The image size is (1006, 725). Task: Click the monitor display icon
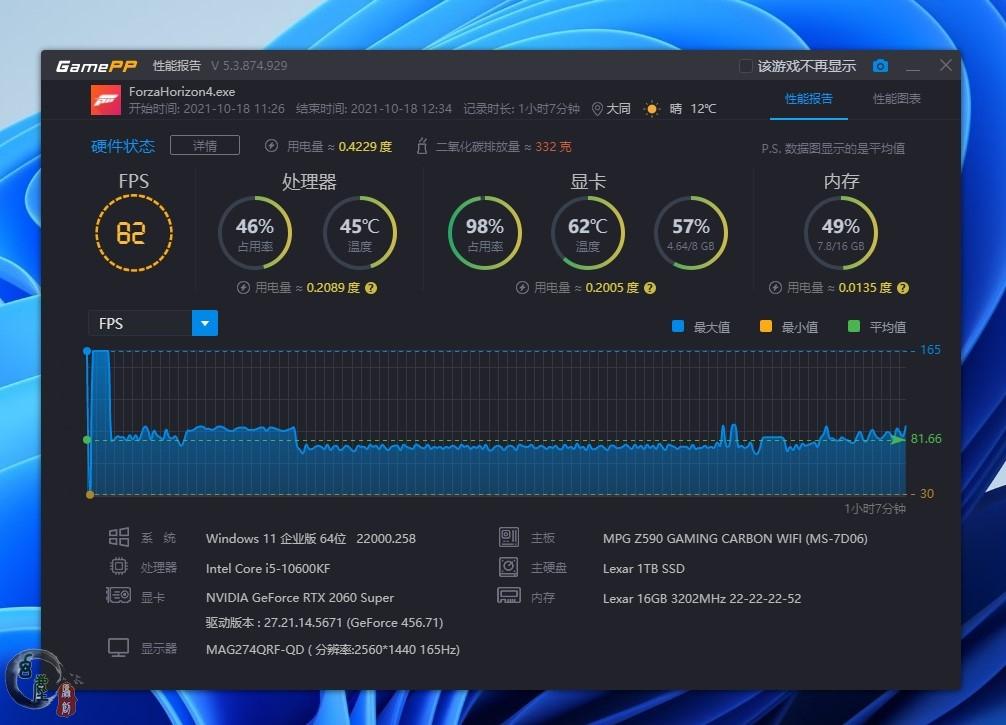click(x=119, y=648)
